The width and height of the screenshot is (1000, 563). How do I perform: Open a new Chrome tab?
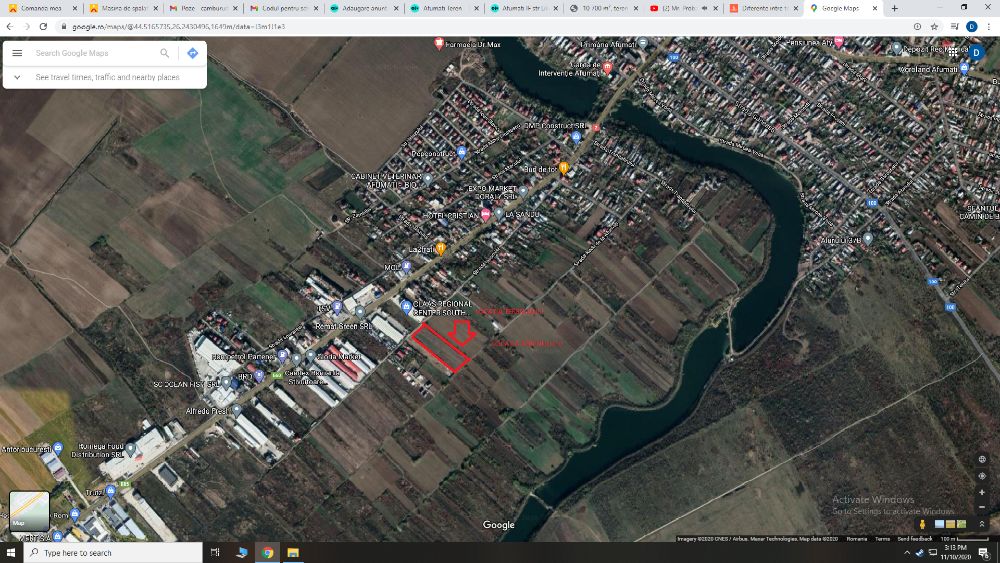(x=894, y=8)
